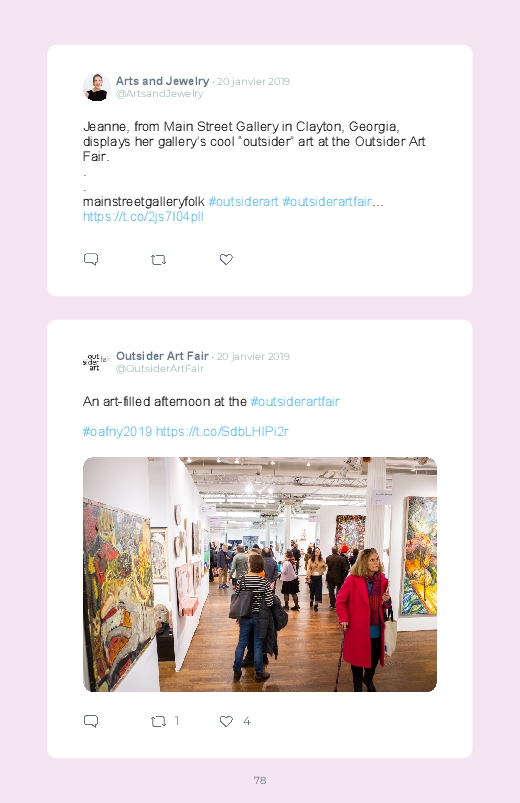Follow the t.co/2js7I04pII link
The height and width of the screenshot is (803, 520).
click(143, 217)
